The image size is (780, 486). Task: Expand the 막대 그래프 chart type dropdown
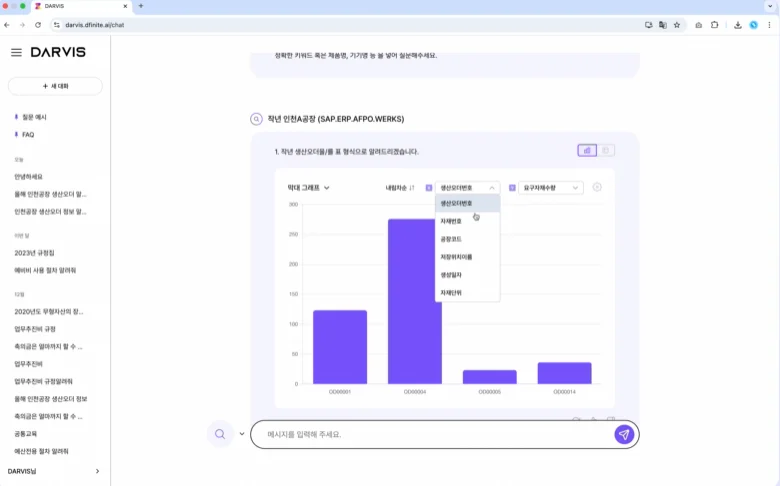(x=308, y=188)
